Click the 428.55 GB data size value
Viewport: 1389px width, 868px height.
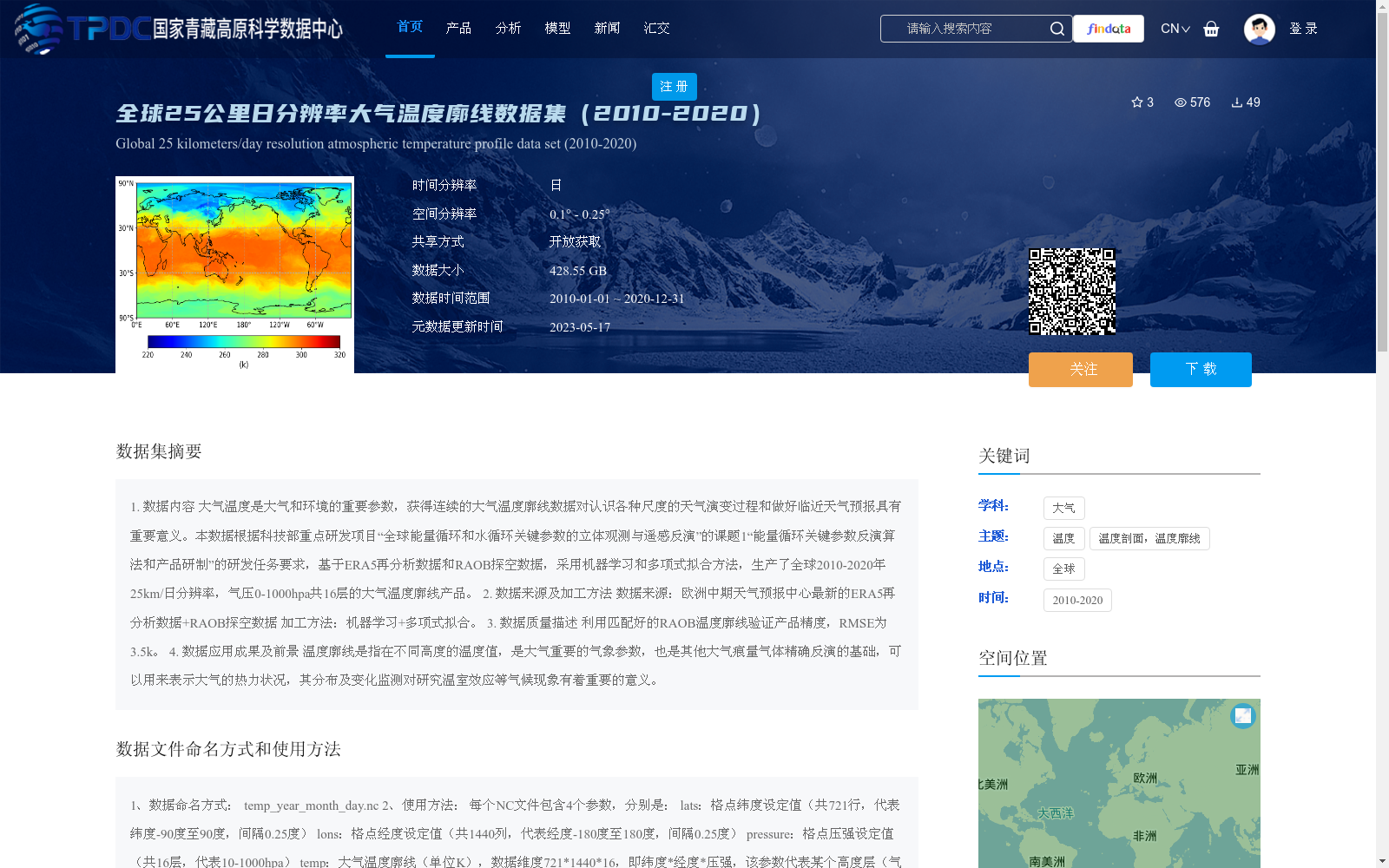click(578, 271)
